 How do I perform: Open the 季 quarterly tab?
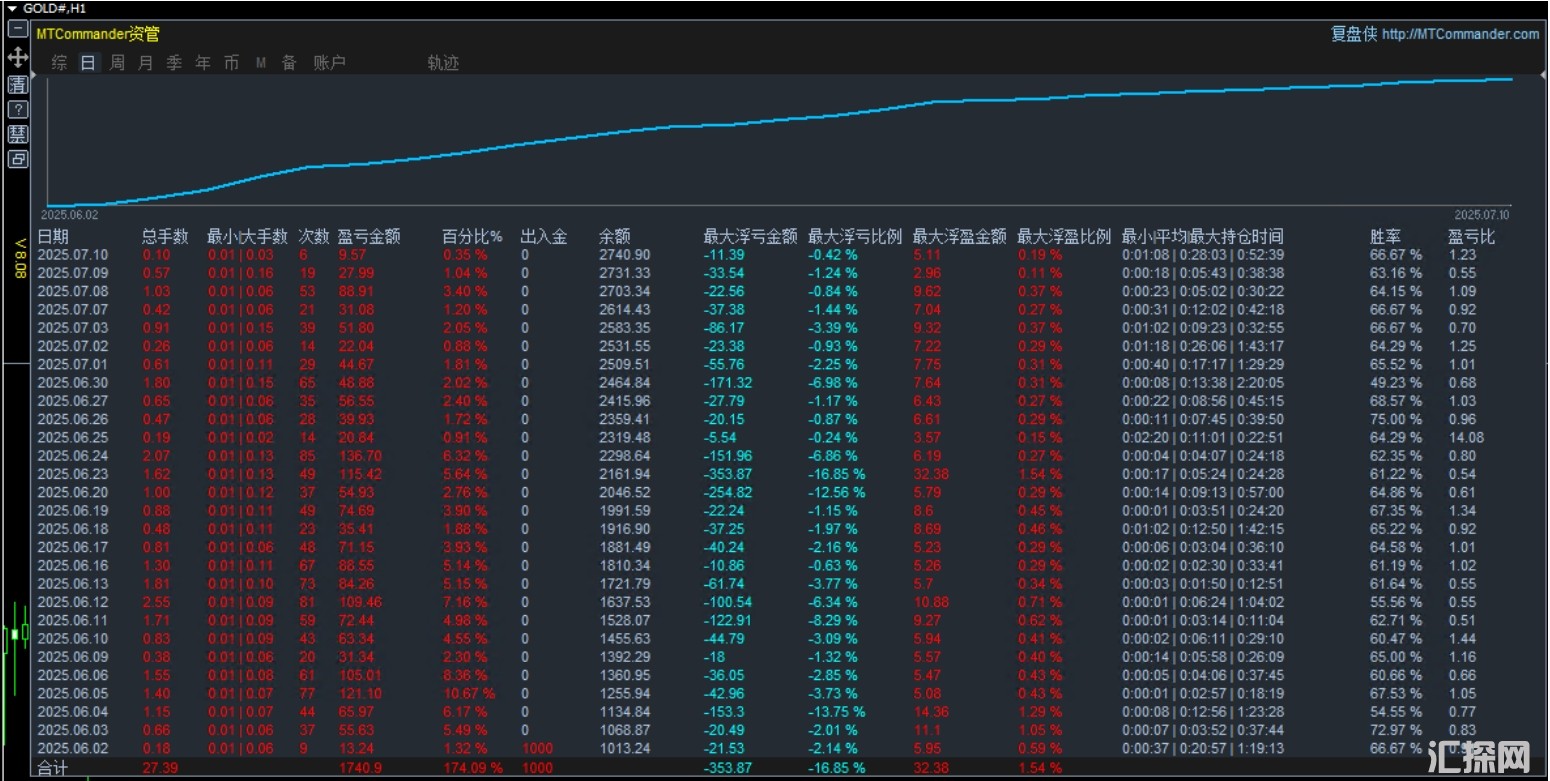pyautogui.click(x=174, y=63)
